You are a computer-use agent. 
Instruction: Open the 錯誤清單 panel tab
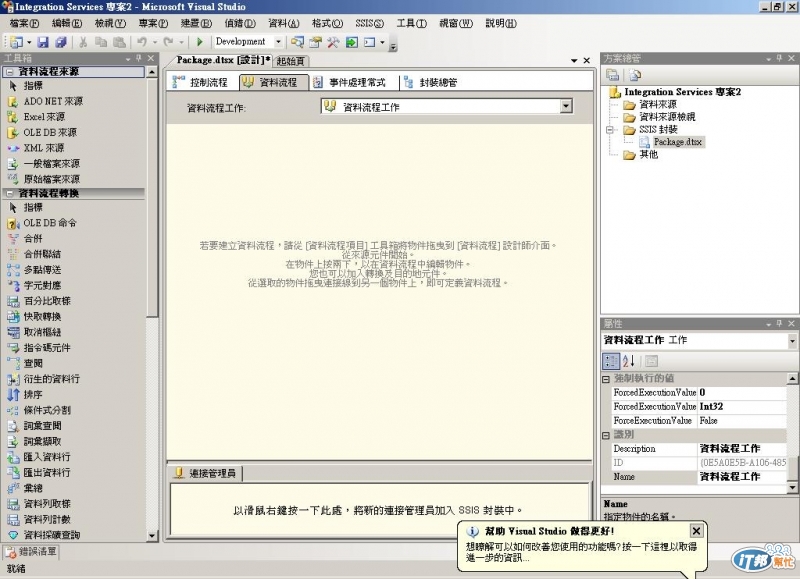click(x=32, y=551)
